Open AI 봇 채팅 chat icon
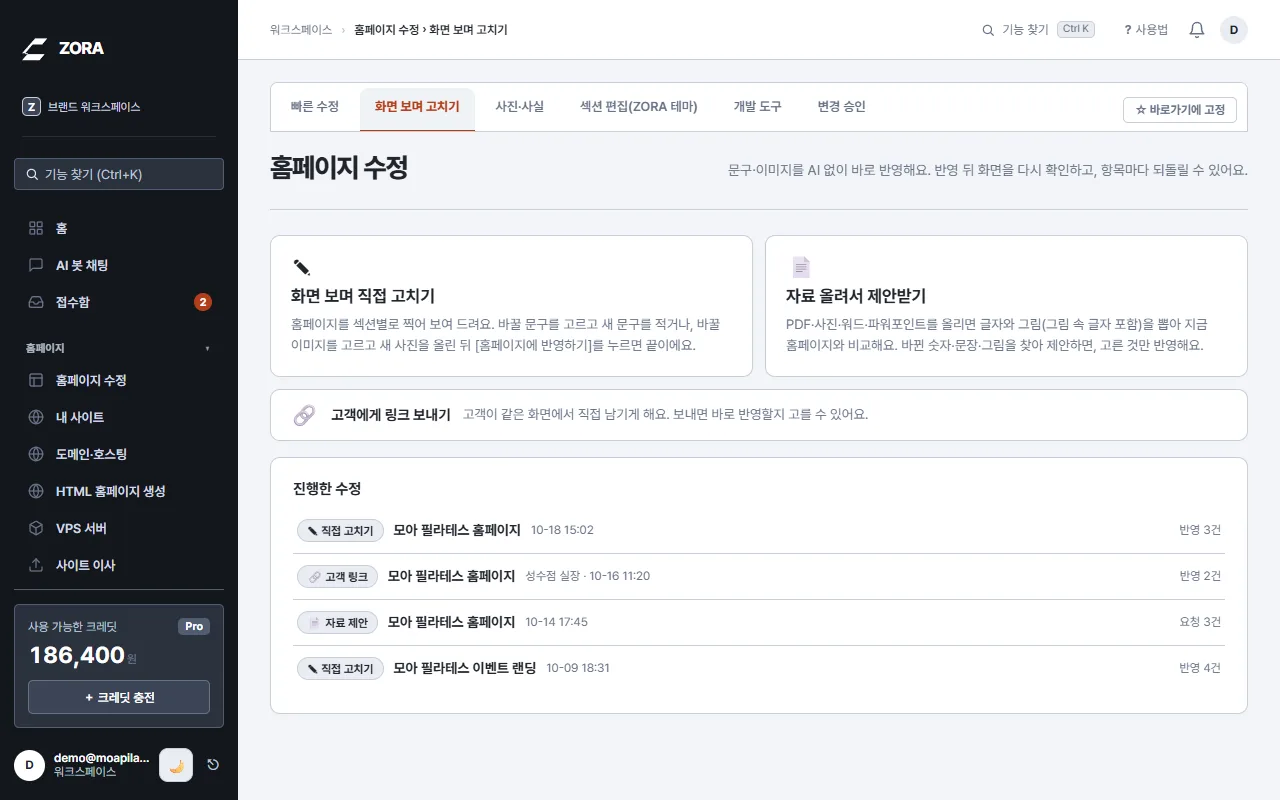Image resolution: width=1280 pixels, height=800 pixels. 36,265
